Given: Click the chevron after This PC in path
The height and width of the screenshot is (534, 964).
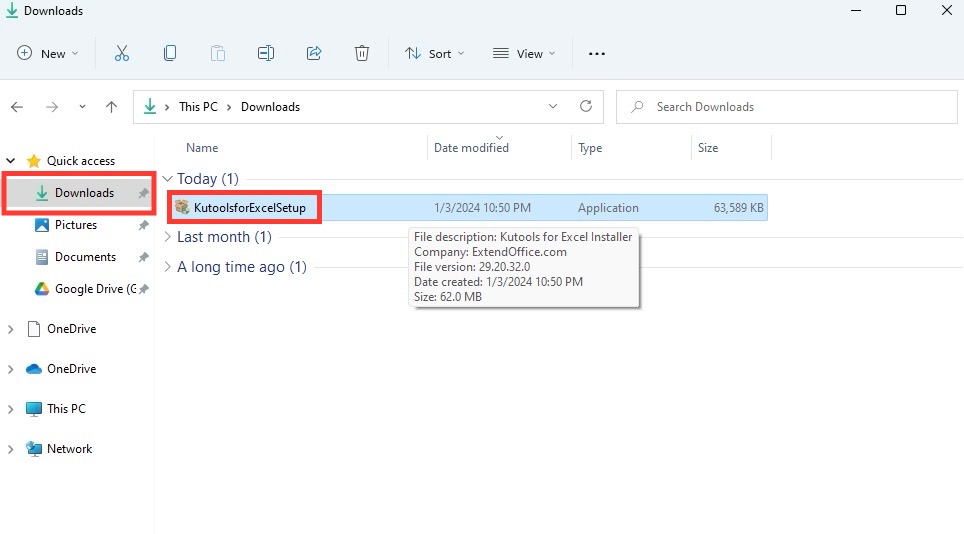Looking at the screenshot, I should (x=229, y=107).
